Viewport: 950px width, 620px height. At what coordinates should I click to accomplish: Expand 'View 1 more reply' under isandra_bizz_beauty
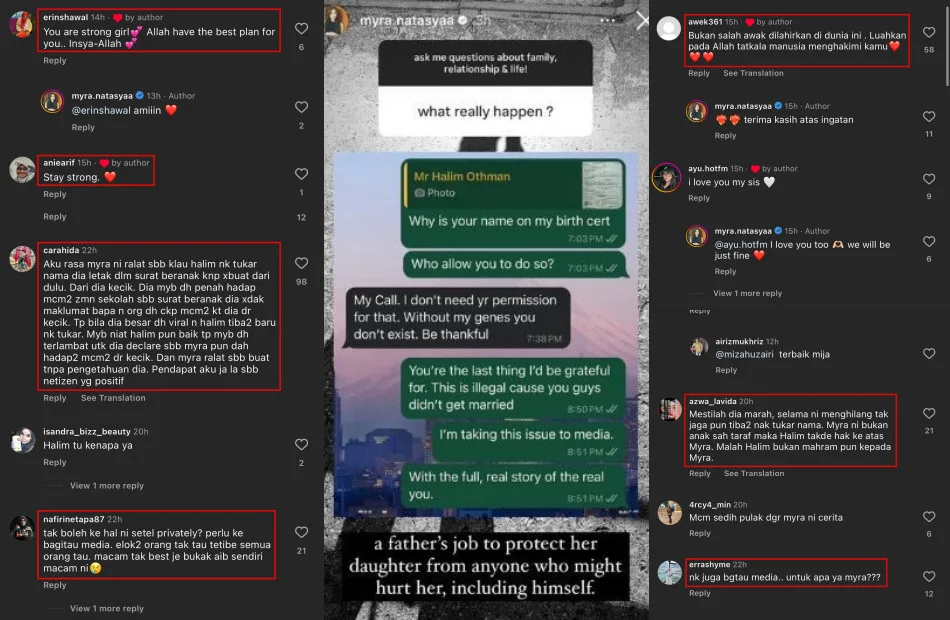pos(107,485)
